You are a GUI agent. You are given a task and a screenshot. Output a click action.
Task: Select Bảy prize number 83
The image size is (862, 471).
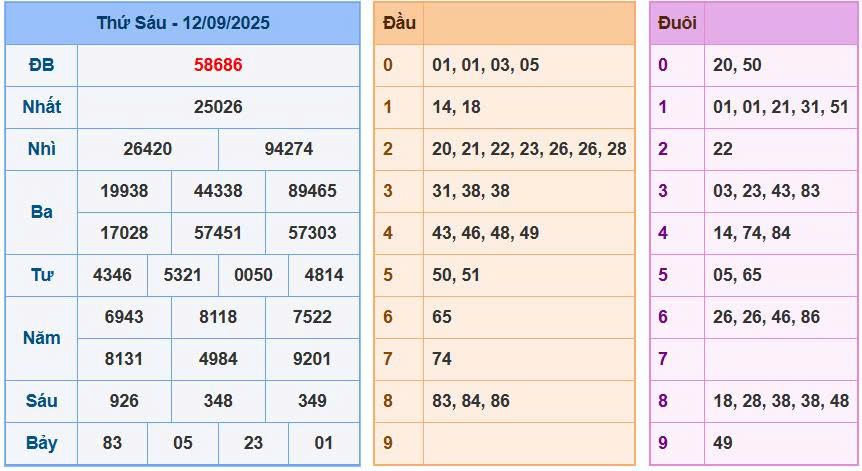112,443
